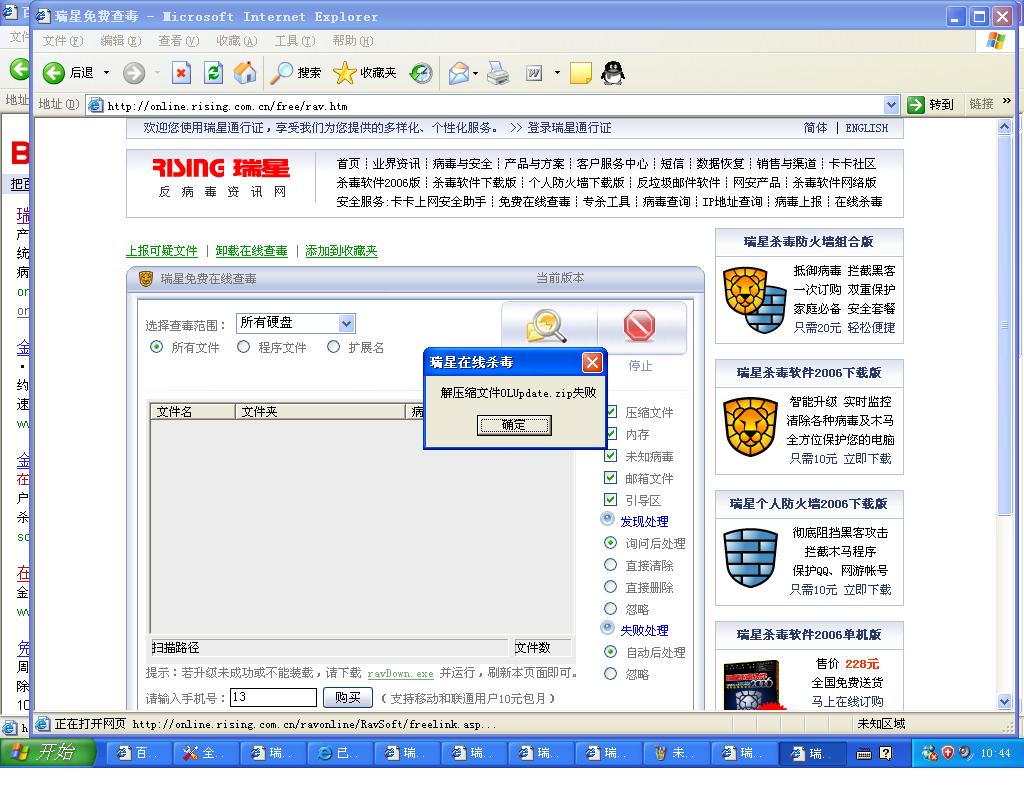This screenshot has height=800, width=1024.
Task: Open the 添加到收藏夹 link
Action: [342, 251]
